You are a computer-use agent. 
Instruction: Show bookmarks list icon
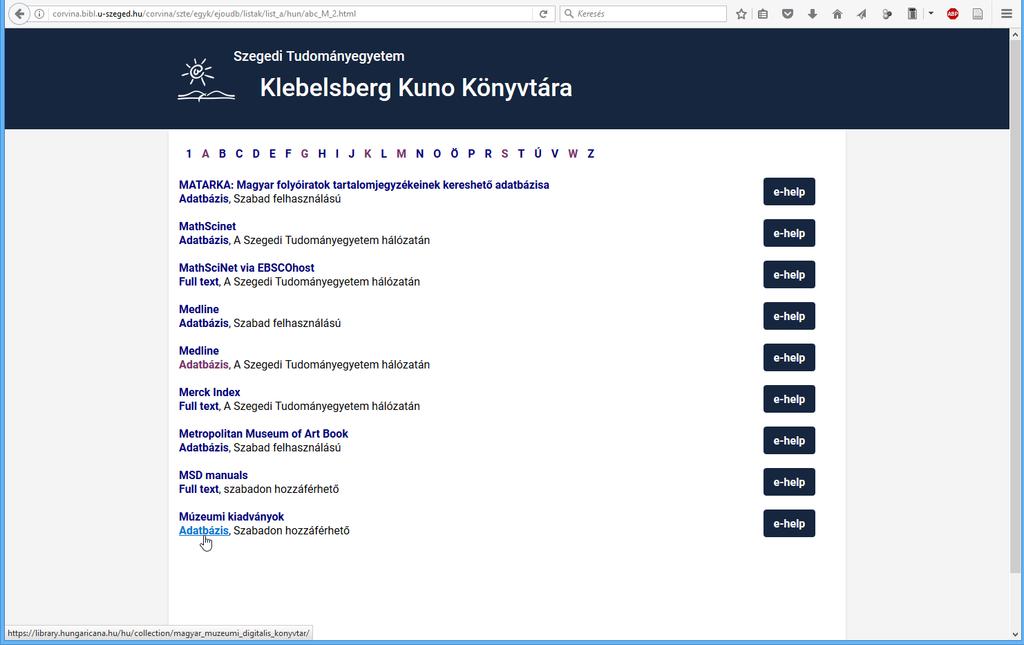tap(763, 14)
